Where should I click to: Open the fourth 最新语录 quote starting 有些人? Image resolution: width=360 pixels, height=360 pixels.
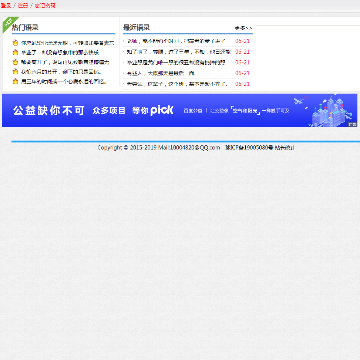pyautogui.click(x=160, y=73)
